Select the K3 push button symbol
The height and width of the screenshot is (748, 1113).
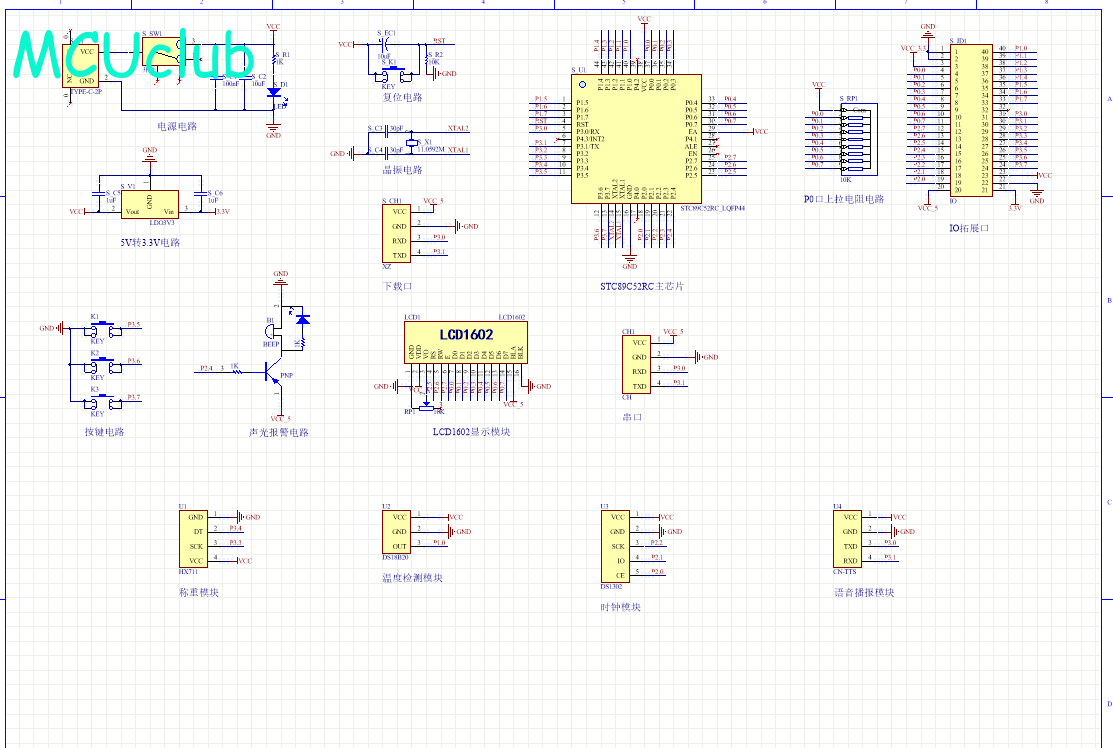(x=104, y=402)
